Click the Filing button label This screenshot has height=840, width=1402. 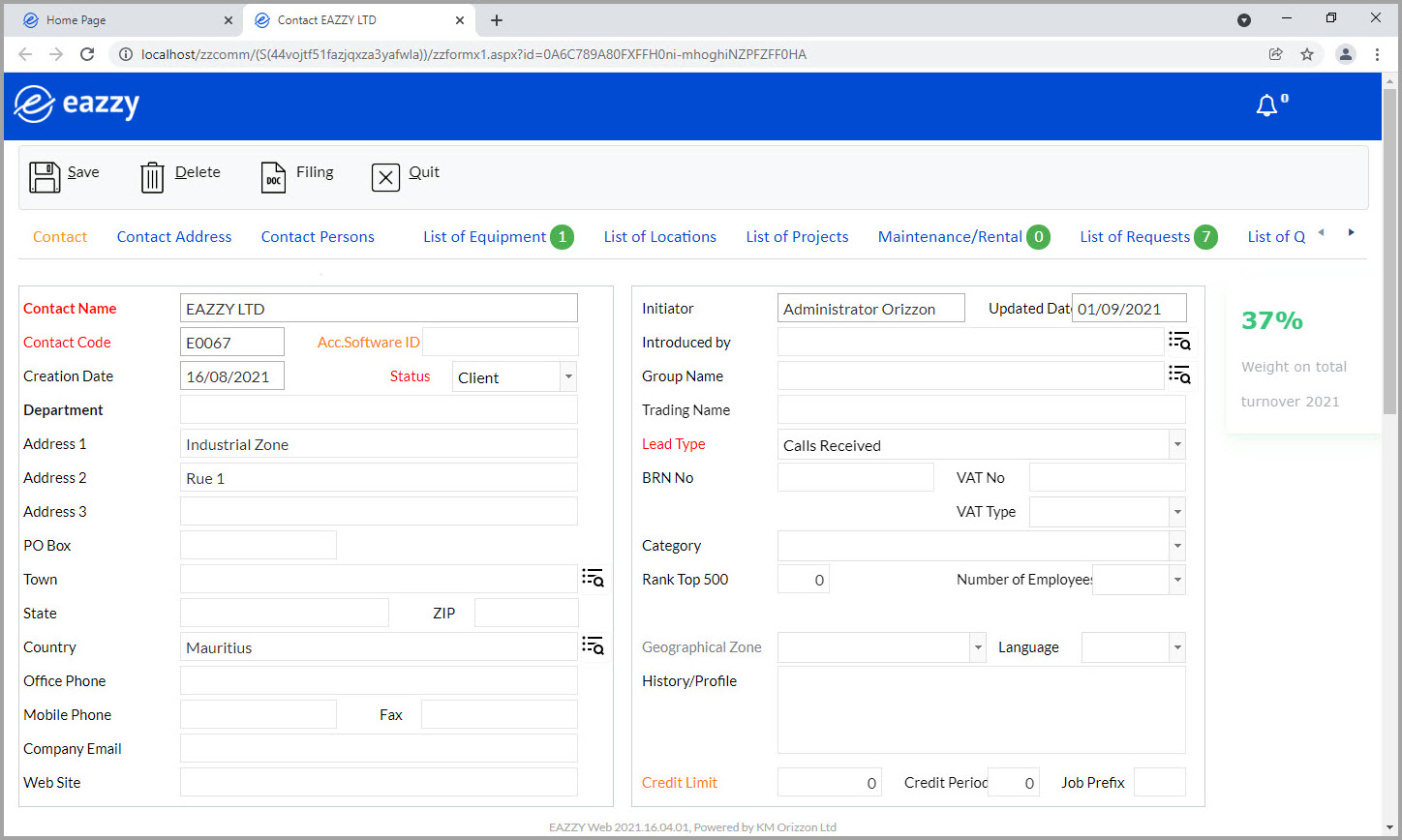click(x=315, y=172)
